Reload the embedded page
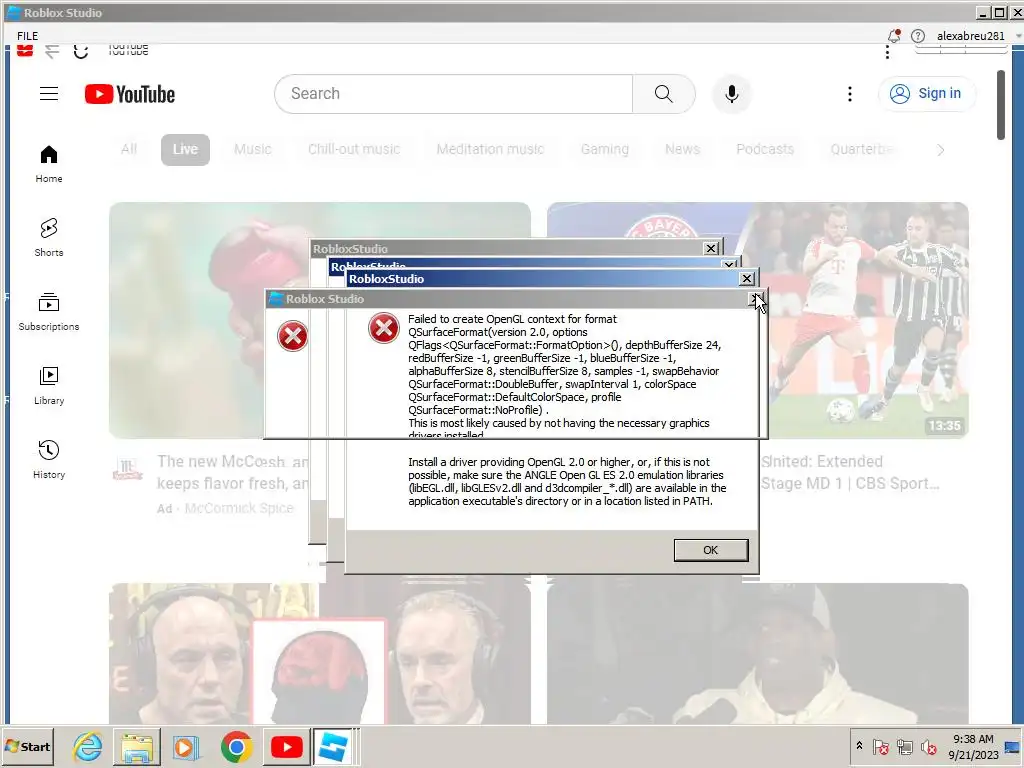Viewport: 1024px width, 768px height. [x=81, y=51]
